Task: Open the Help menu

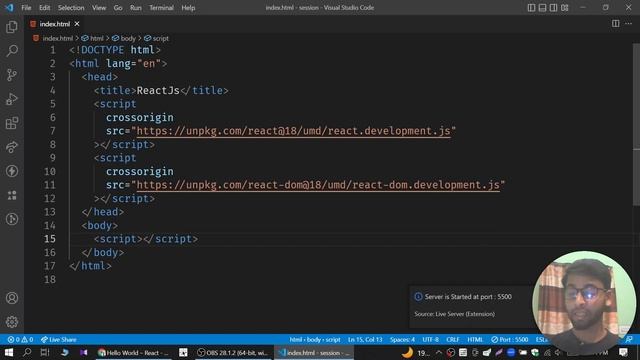Action: 188,8
